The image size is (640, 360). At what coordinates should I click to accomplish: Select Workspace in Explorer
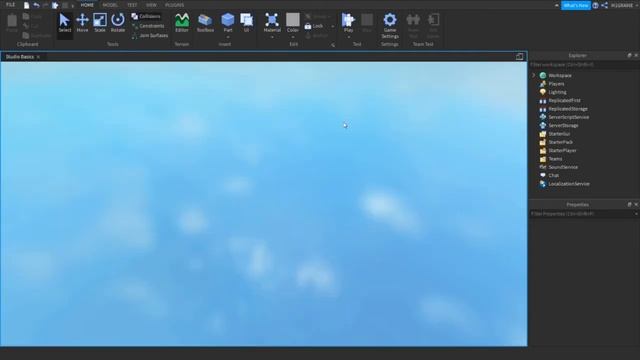click(560, 76)
